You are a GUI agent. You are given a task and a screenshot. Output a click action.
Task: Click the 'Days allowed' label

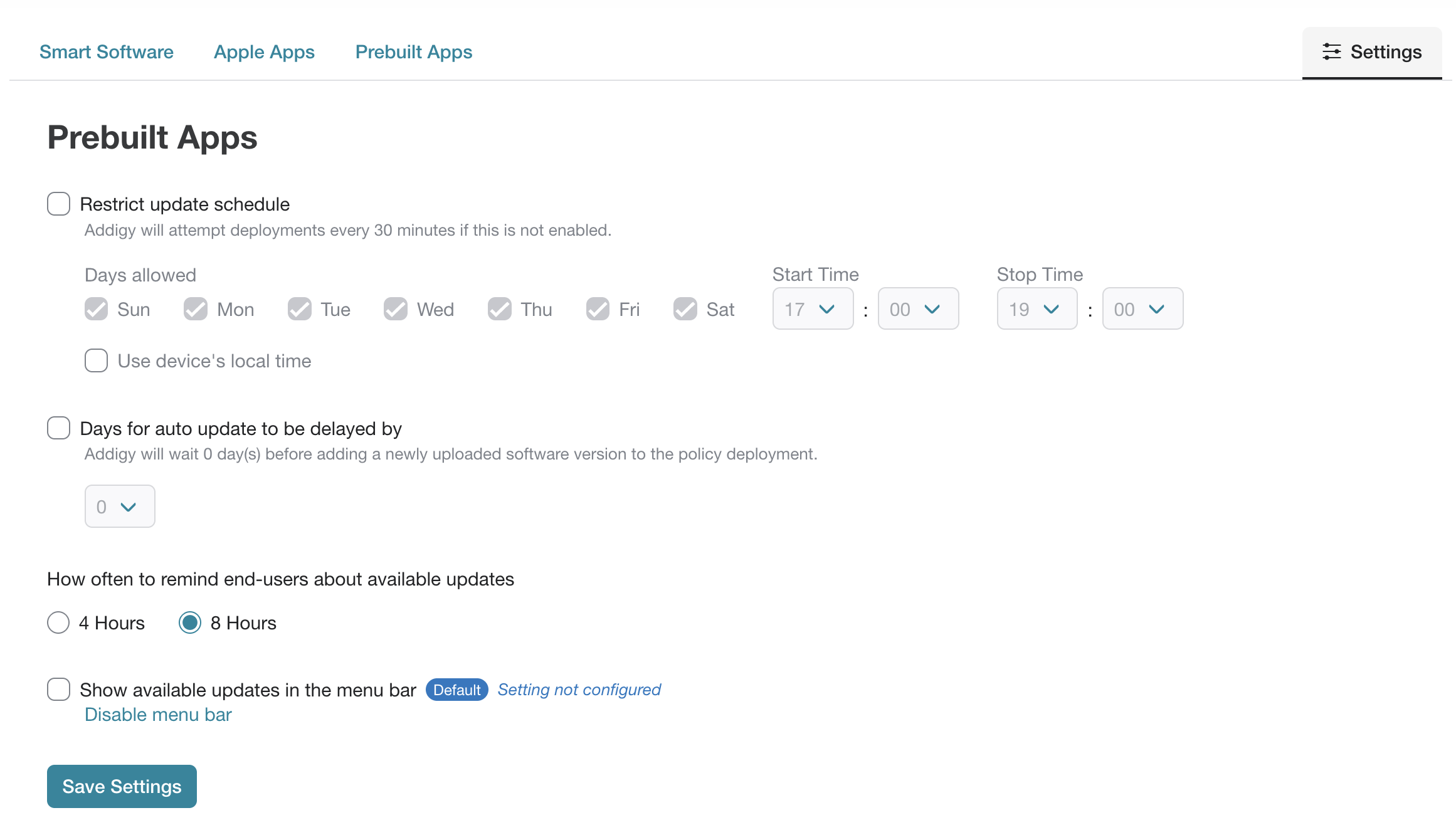tap(140, 275)
